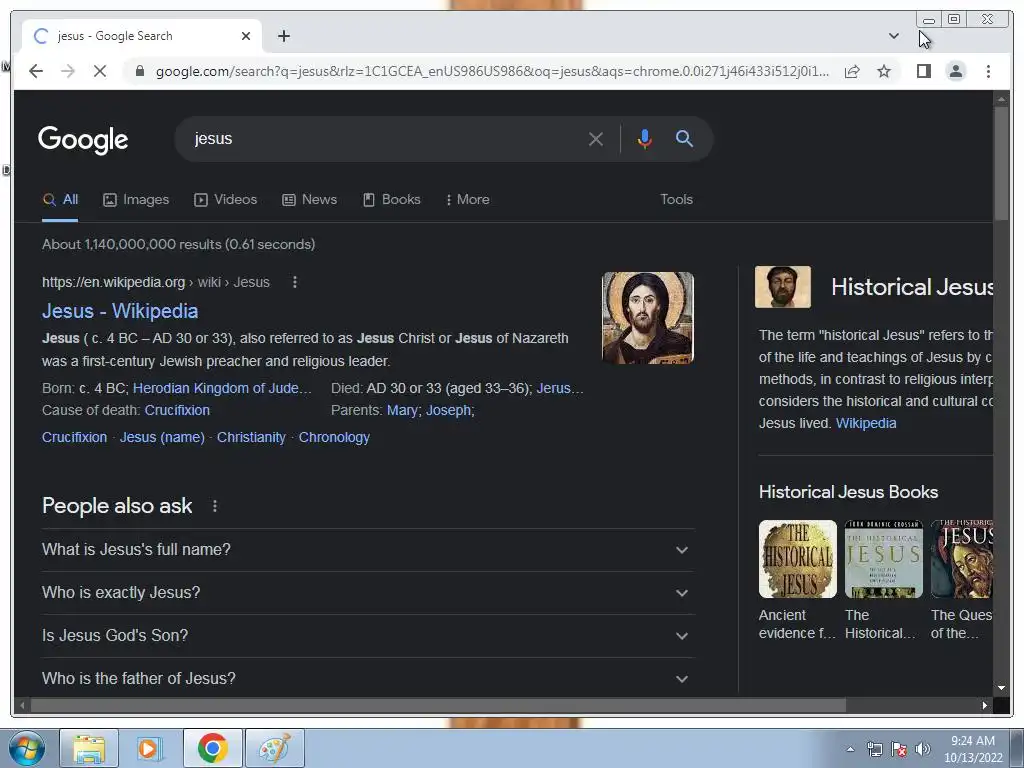Screen dimensions: 1024x768
Task: Show hidden system tray icons
Action: point(850,750)
